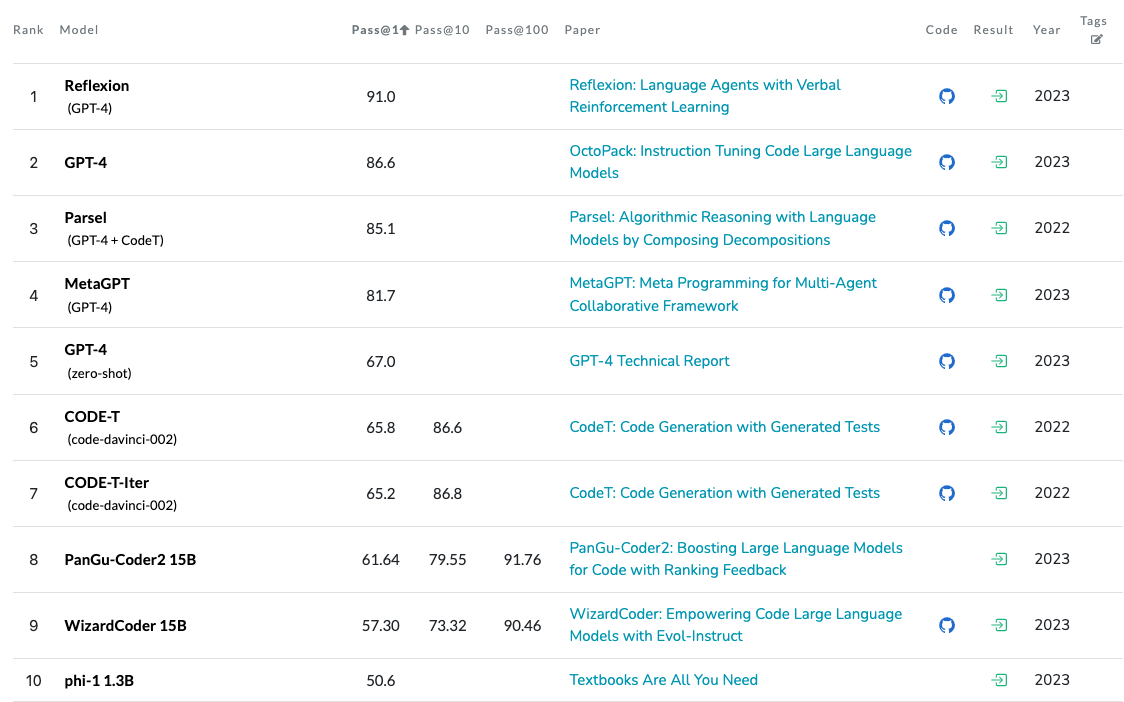Viewport: 1124px width, 702px height.
Task: Click the 85.1 Pass@1 score
Action: pos(381,229)
